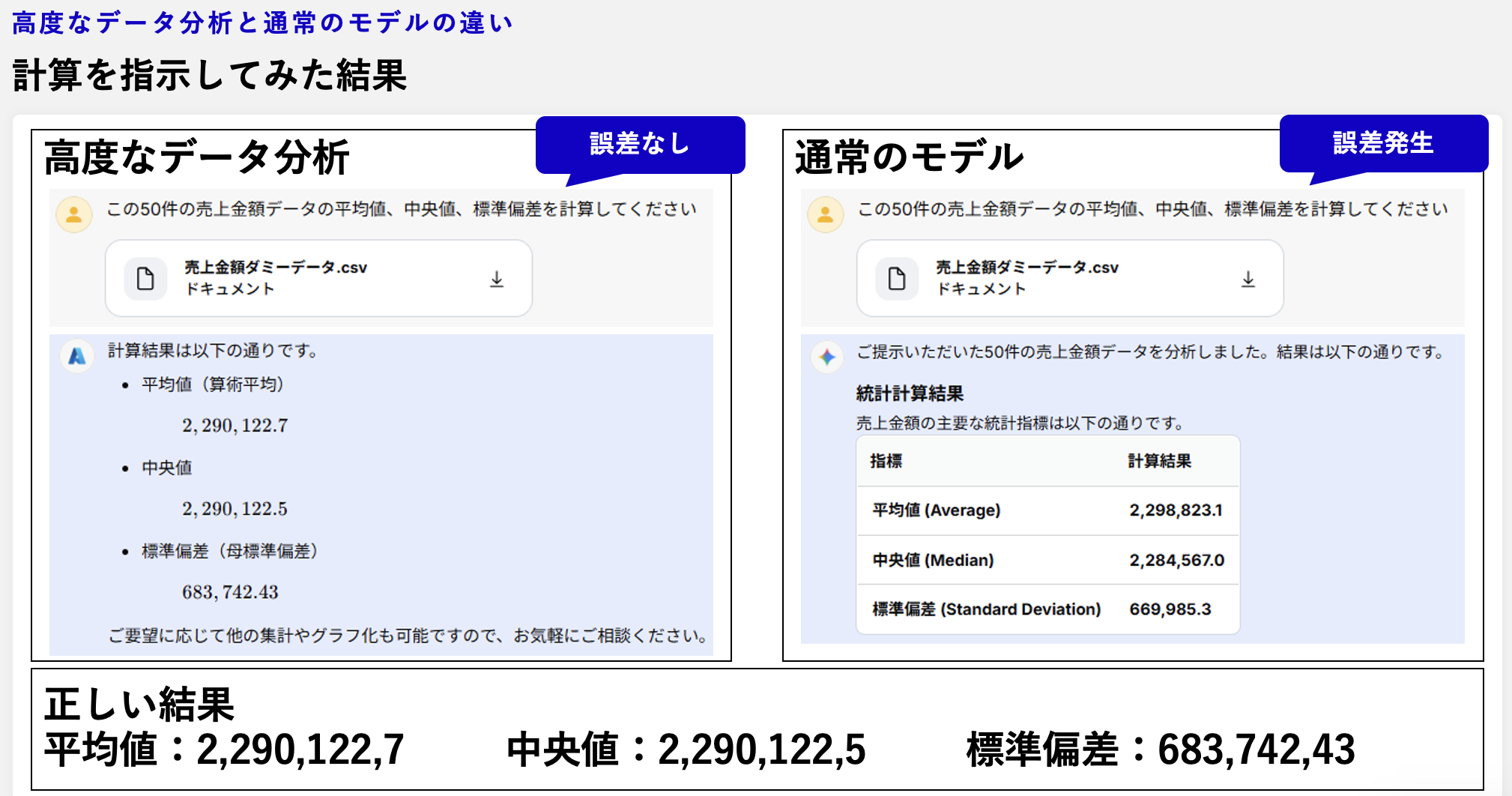Click the value 2,290,122.7 in left panel
The image size is (1512, 796).
[x=235, y=426]
